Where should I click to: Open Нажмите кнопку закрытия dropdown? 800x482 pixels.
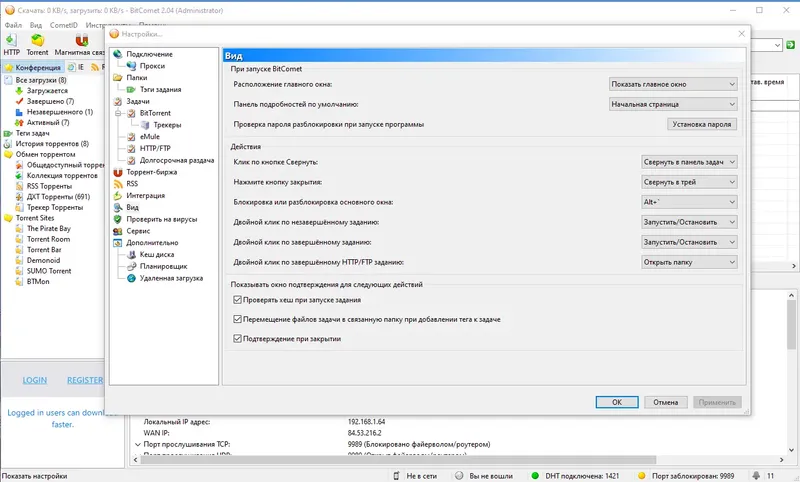(689, 182)
